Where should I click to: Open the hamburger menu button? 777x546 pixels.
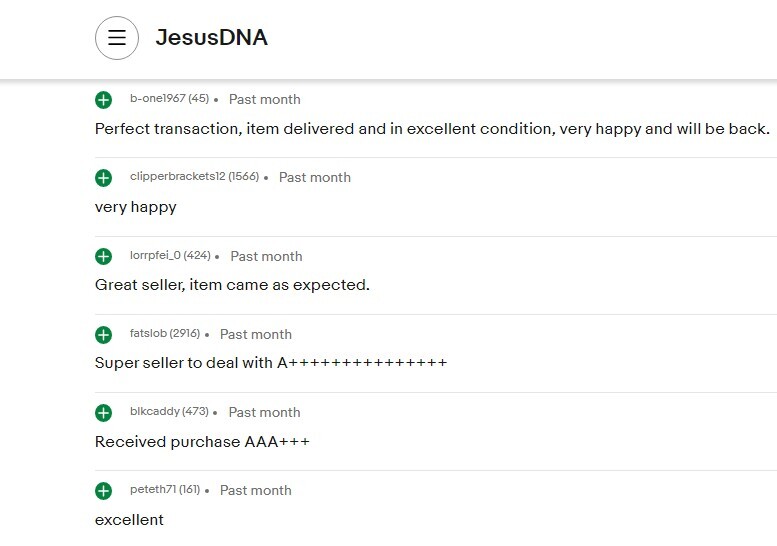tap(117, 38)
